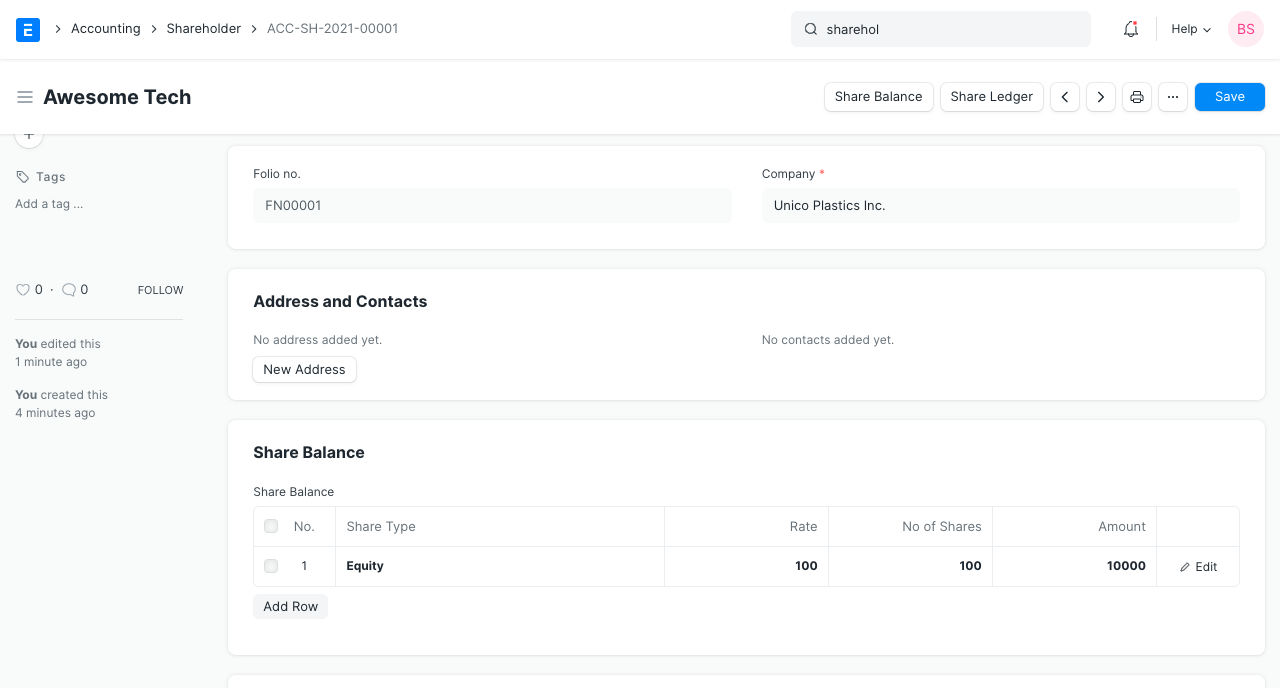
Task: Select all rows checkbox in Share Balance header
Action: (271, 526)
